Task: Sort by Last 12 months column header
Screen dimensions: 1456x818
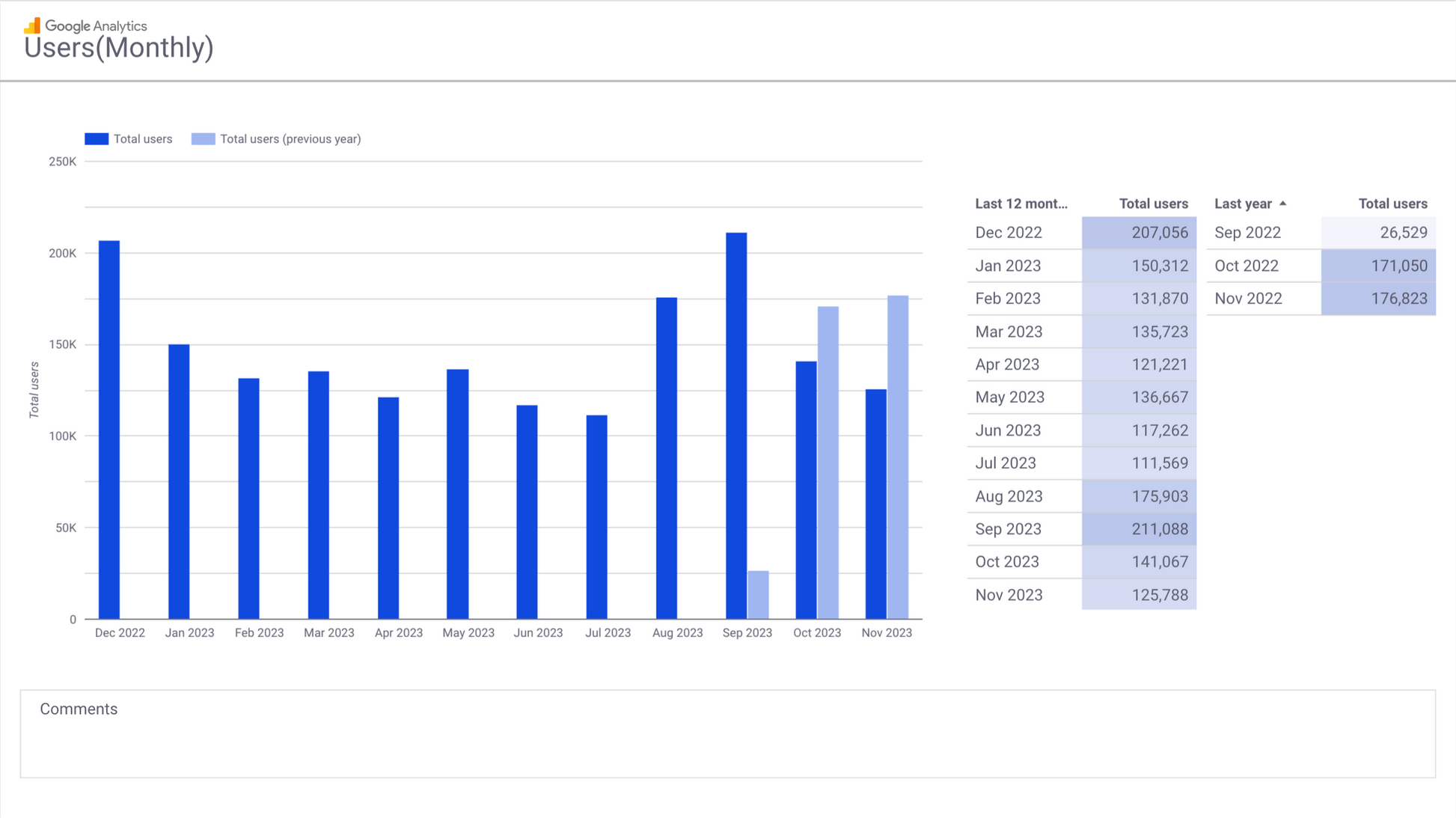Action: [x=1021, y=204]
